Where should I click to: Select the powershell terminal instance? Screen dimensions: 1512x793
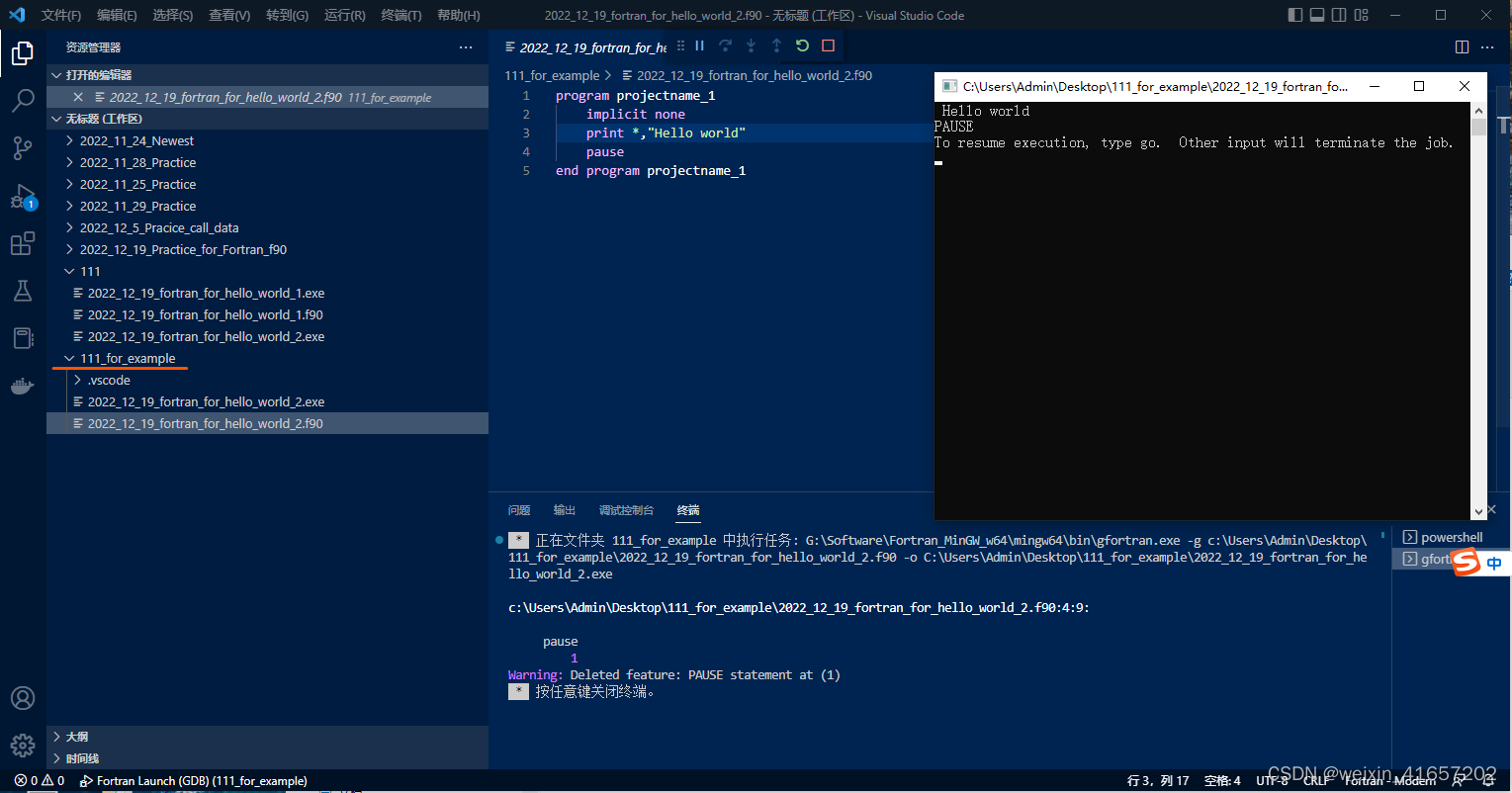click(x=1451, y=537)
